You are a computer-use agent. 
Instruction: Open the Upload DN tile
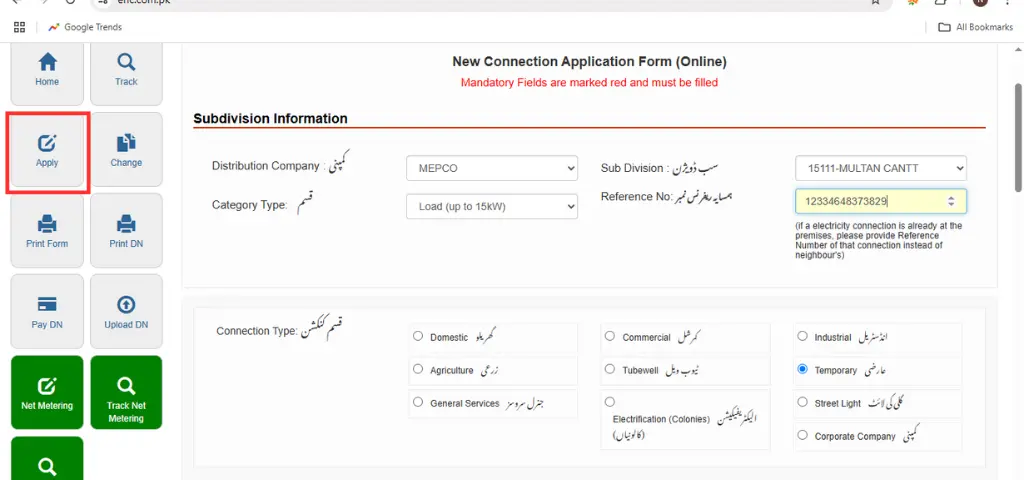[126, 312]
